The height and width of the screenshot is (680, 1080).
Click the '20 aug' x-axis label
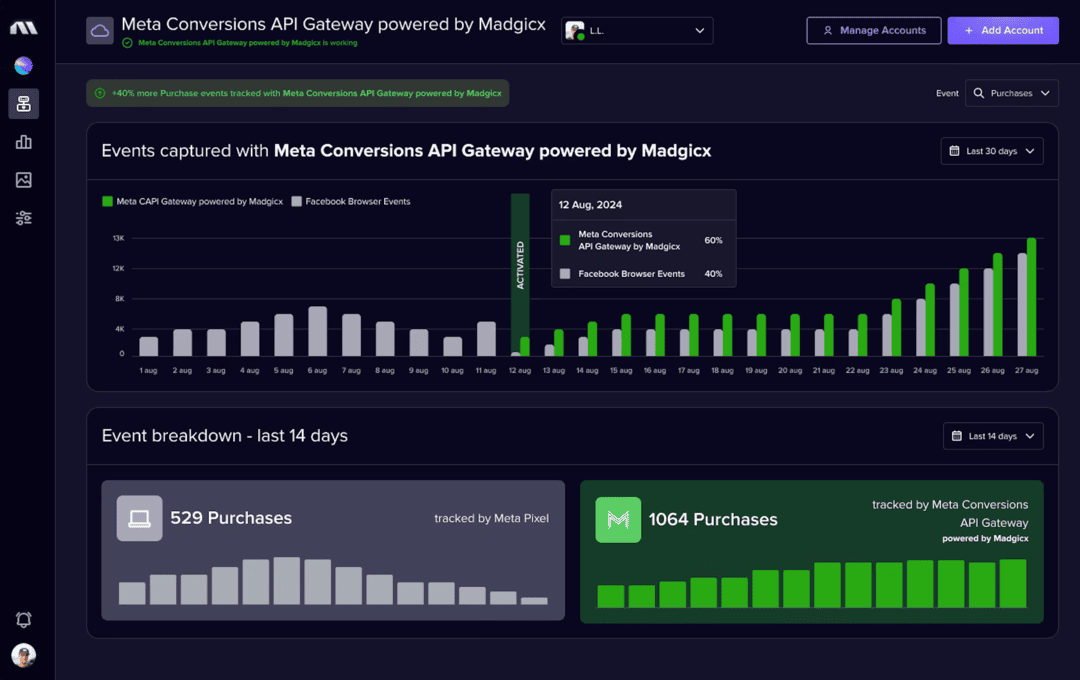pyautogui.click(x=790, y=371)
